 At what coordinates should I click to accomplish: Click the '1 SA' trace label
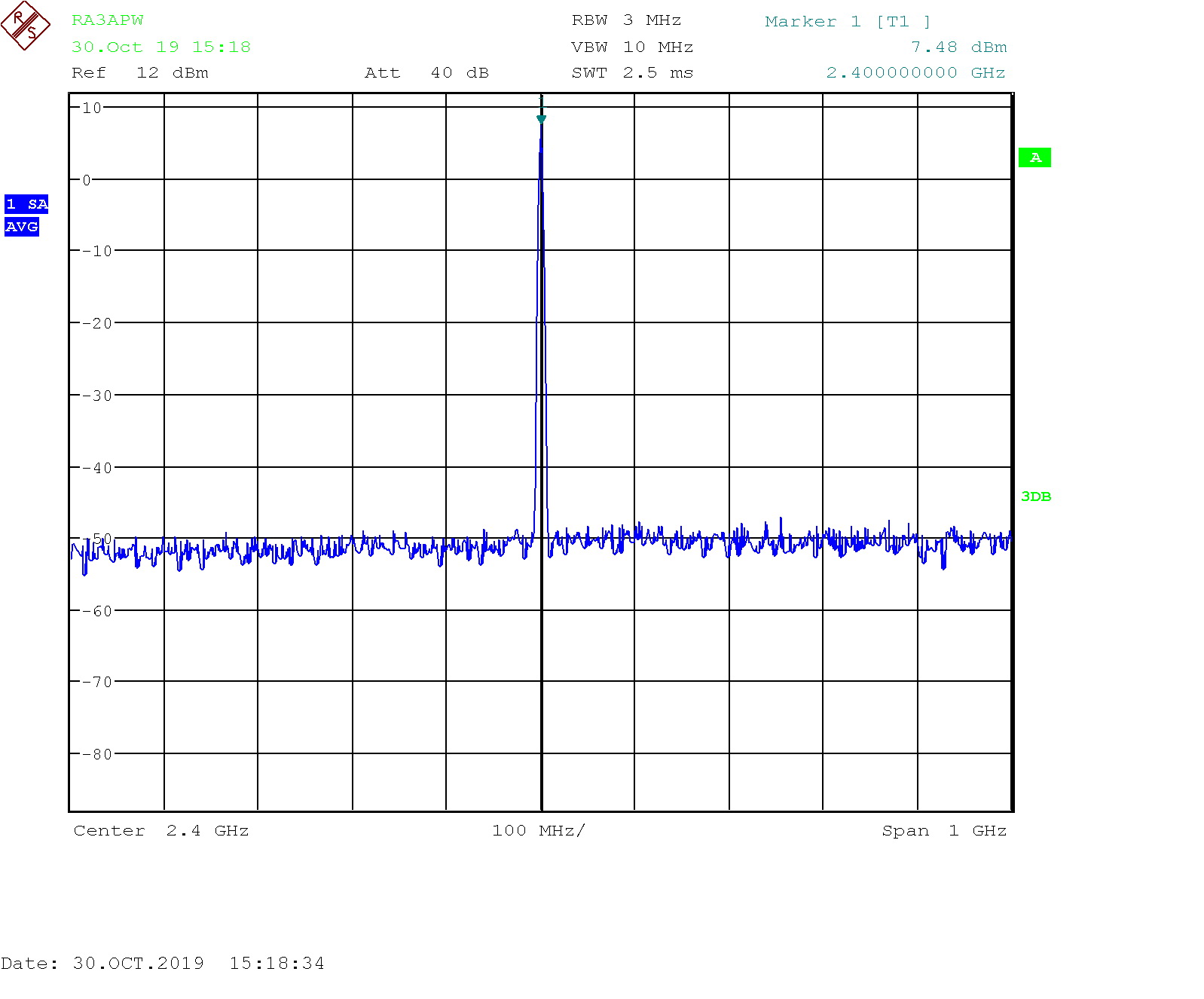pyautogui.click(x=26, y=204)
